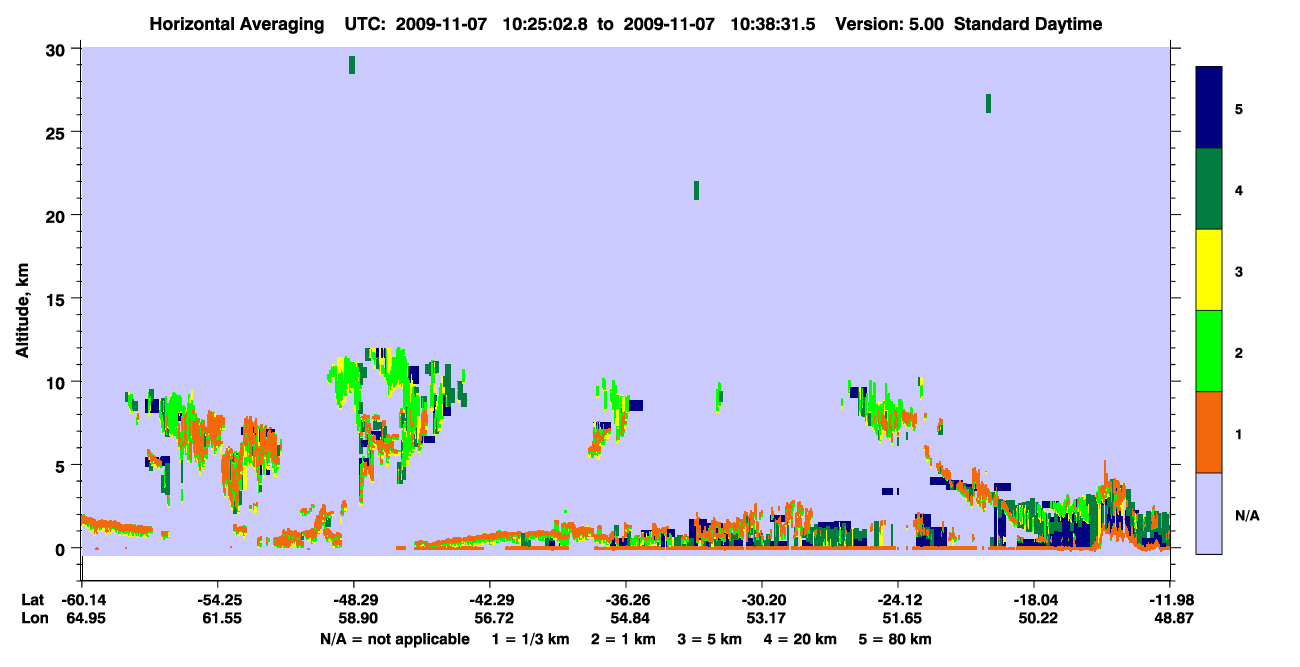Click the colorbar label 2

(x=1239, y=351)
